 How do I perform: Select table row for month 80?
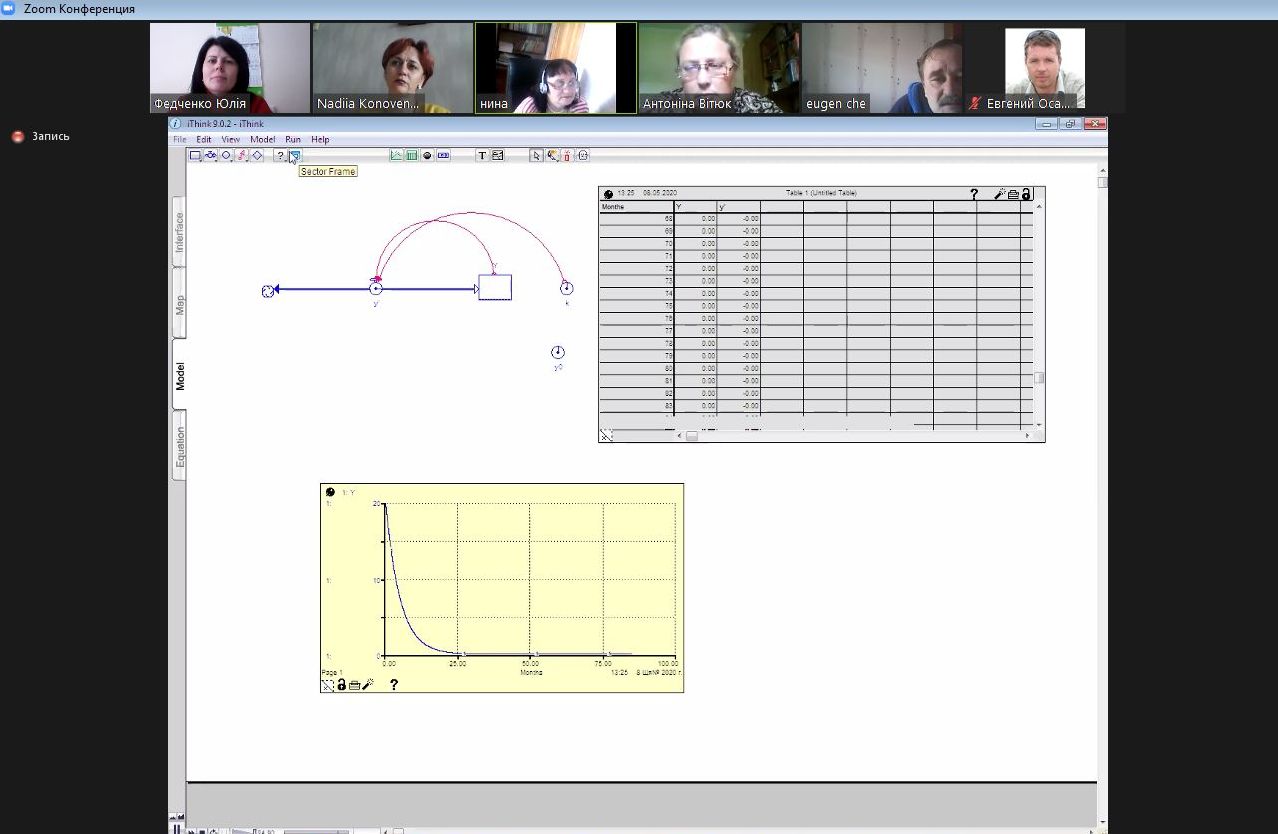[x=816, y=368]
